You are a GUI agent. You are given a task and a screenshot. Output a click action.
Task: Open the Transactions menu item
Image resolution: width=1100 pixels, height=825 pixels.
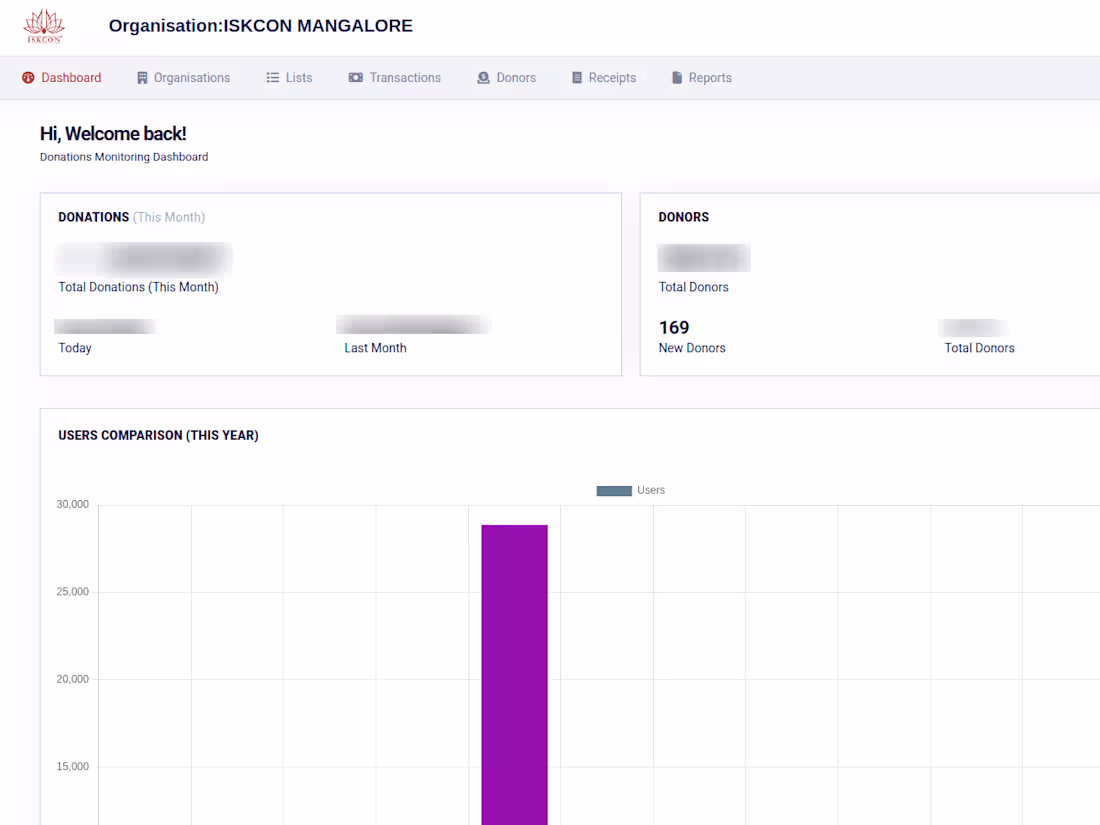[395, 78]
